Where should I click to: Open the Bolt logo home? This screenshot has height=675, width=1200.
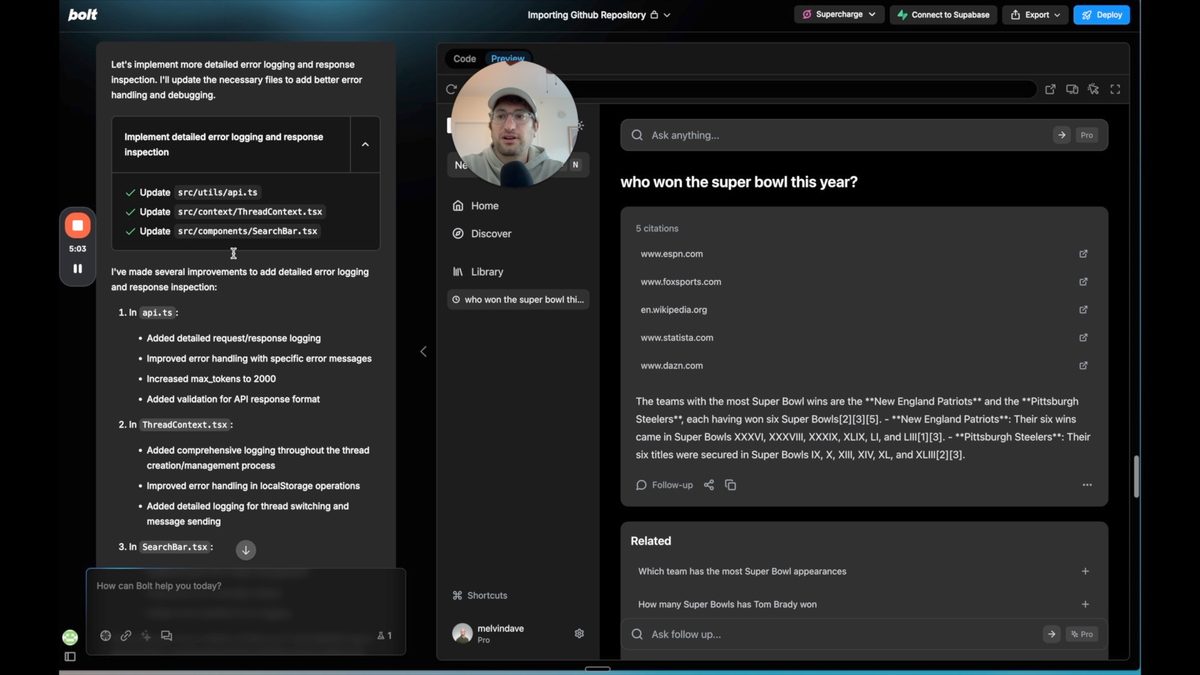[x=82, y=15]
